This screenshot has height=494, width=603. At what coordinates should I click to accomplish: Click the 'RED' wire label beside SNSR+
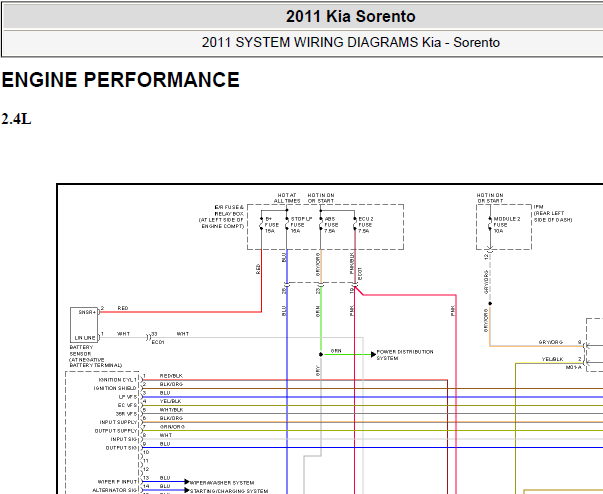(123, 308)
